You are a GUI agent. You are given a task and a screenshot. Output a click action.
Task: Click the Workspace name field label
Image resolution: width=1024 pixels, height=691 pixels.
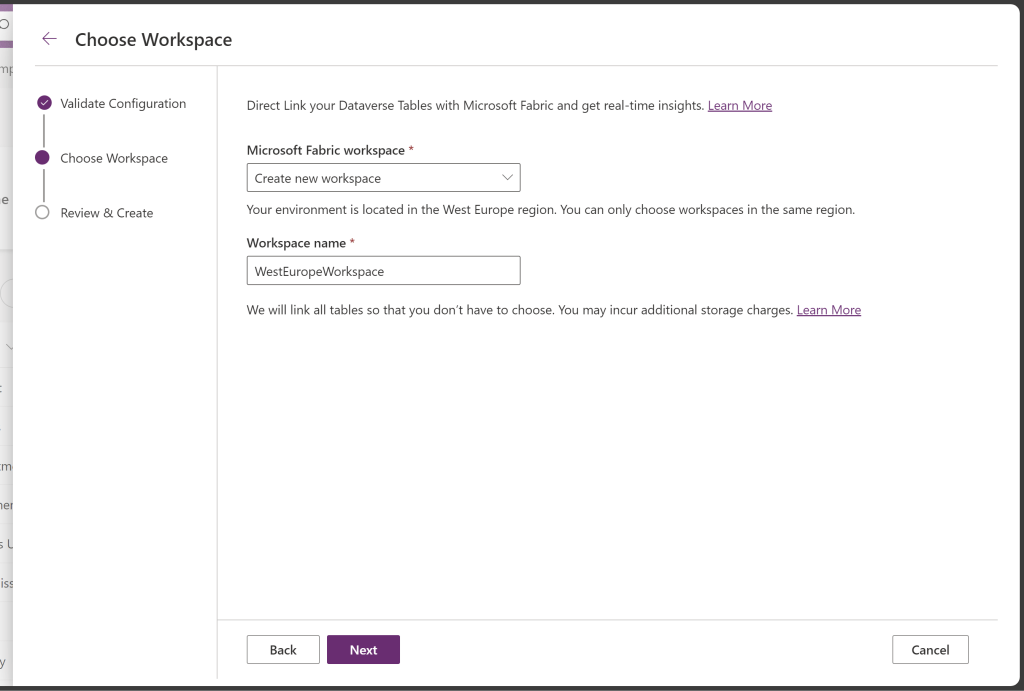tap(296, 243)
